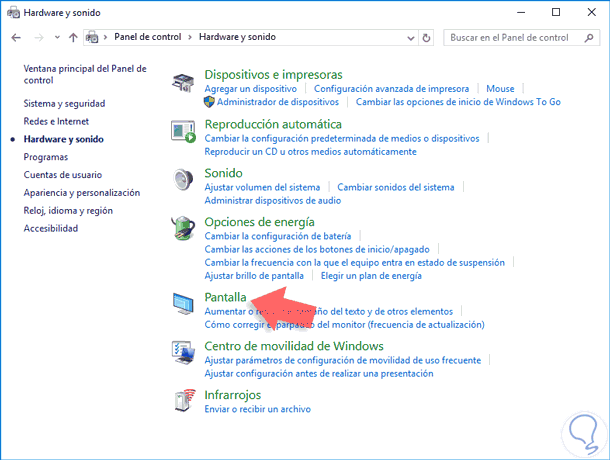
Task: Click Cambiar las opciones de inicio de Windows To Go
Action: (458, 102)
